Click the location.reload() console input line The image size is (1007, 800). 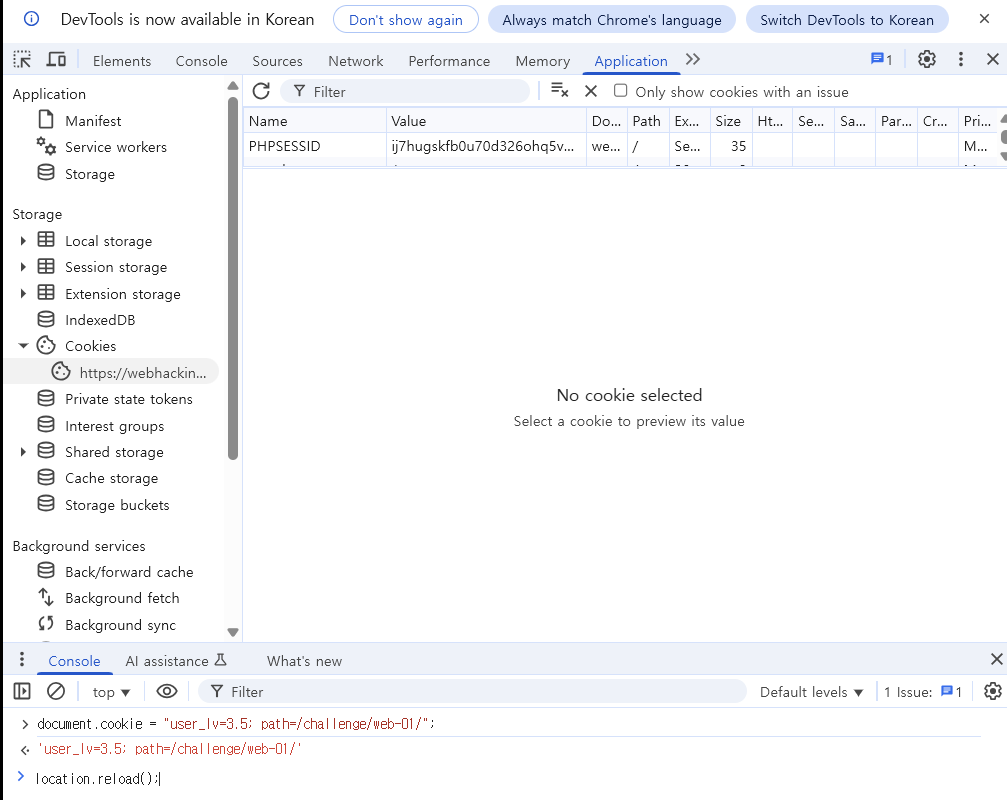(98, 779)
